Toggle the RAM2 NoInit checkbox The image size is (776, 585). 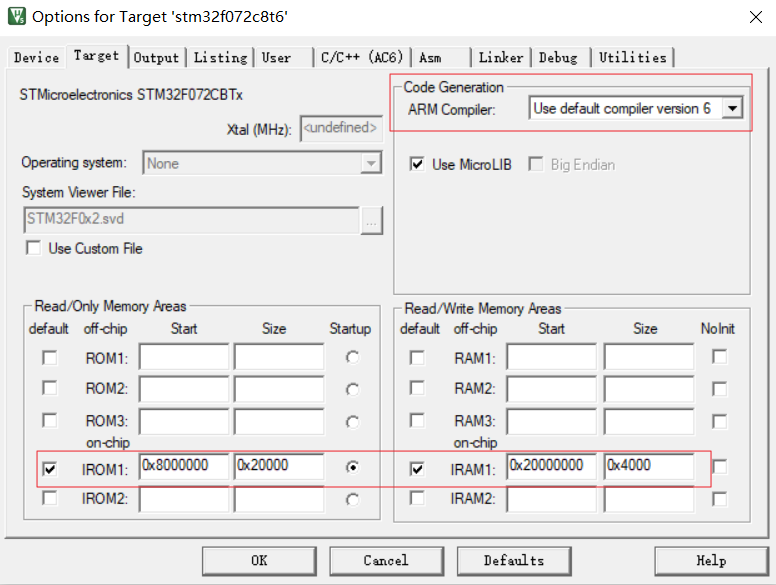(720, 389)
